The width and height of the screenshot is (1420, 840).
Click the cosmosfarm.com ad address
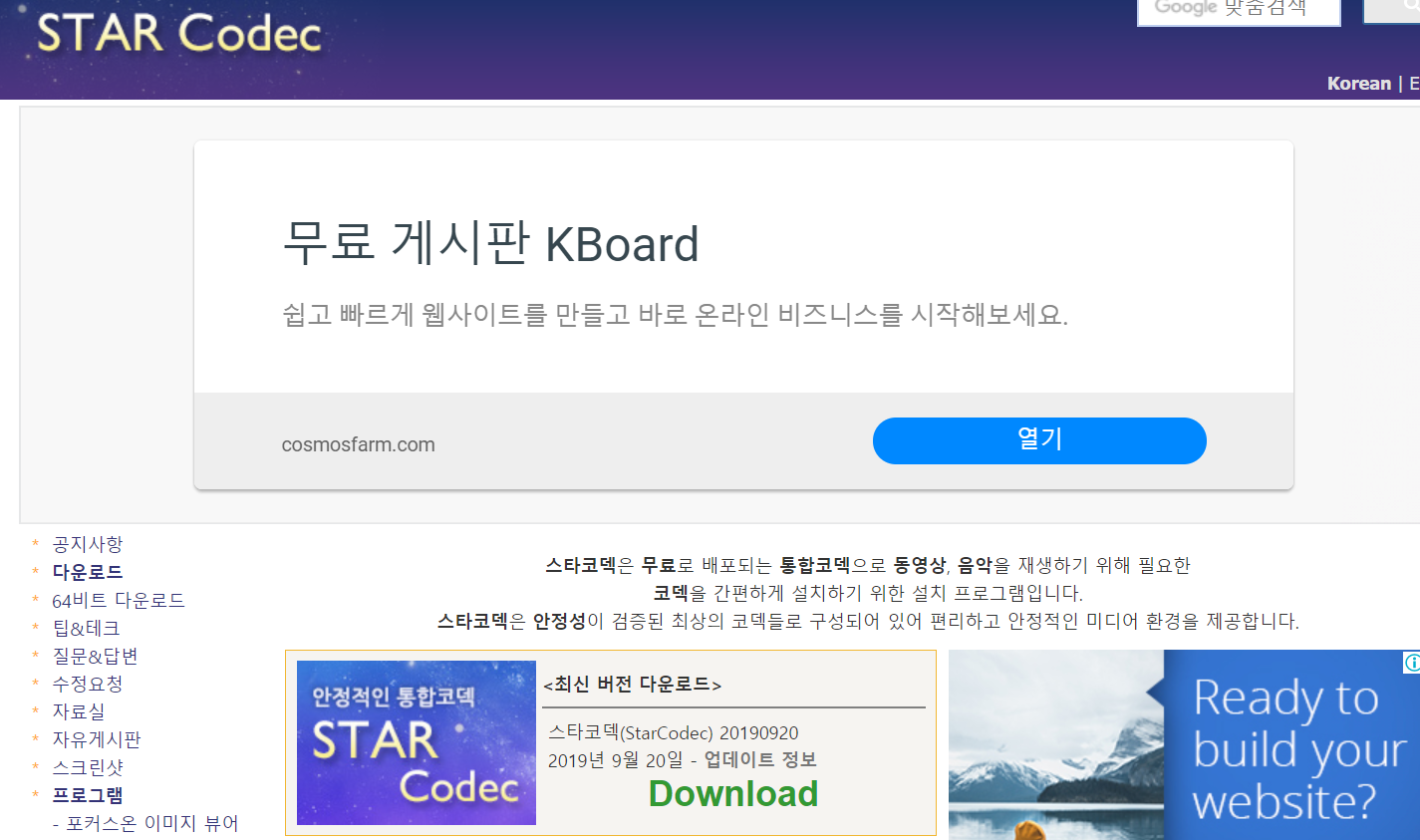pyautogui.click(x=358, y=444)
